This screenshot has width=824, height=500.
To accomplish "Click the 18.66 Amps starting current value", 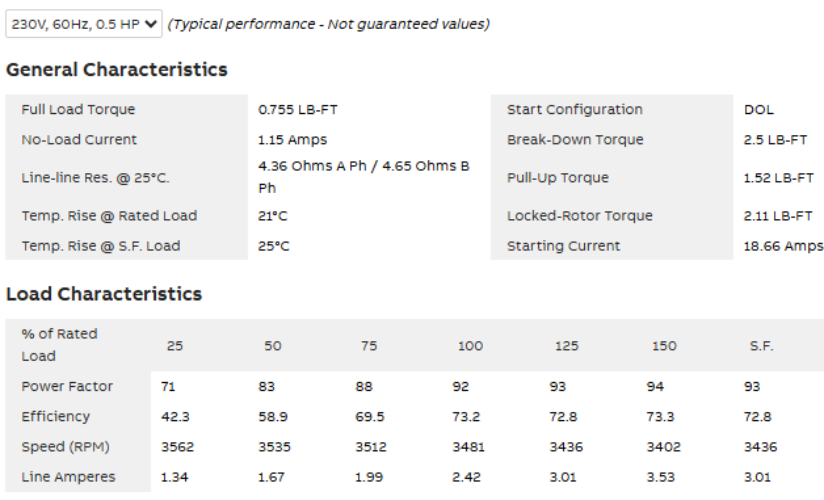I will click(783, 246).
